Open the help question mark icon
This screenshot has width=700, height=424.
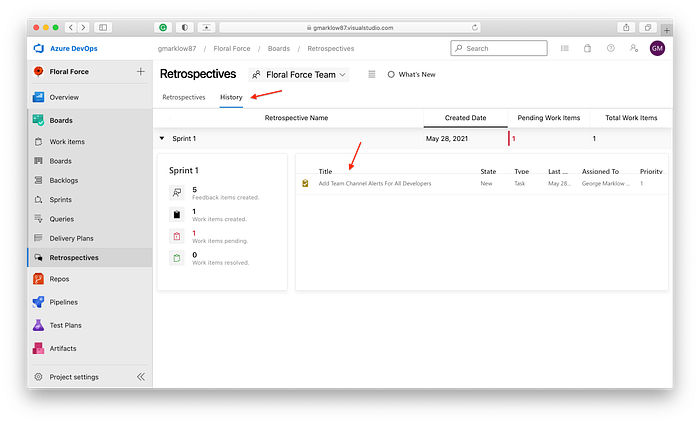pos(611,48)
